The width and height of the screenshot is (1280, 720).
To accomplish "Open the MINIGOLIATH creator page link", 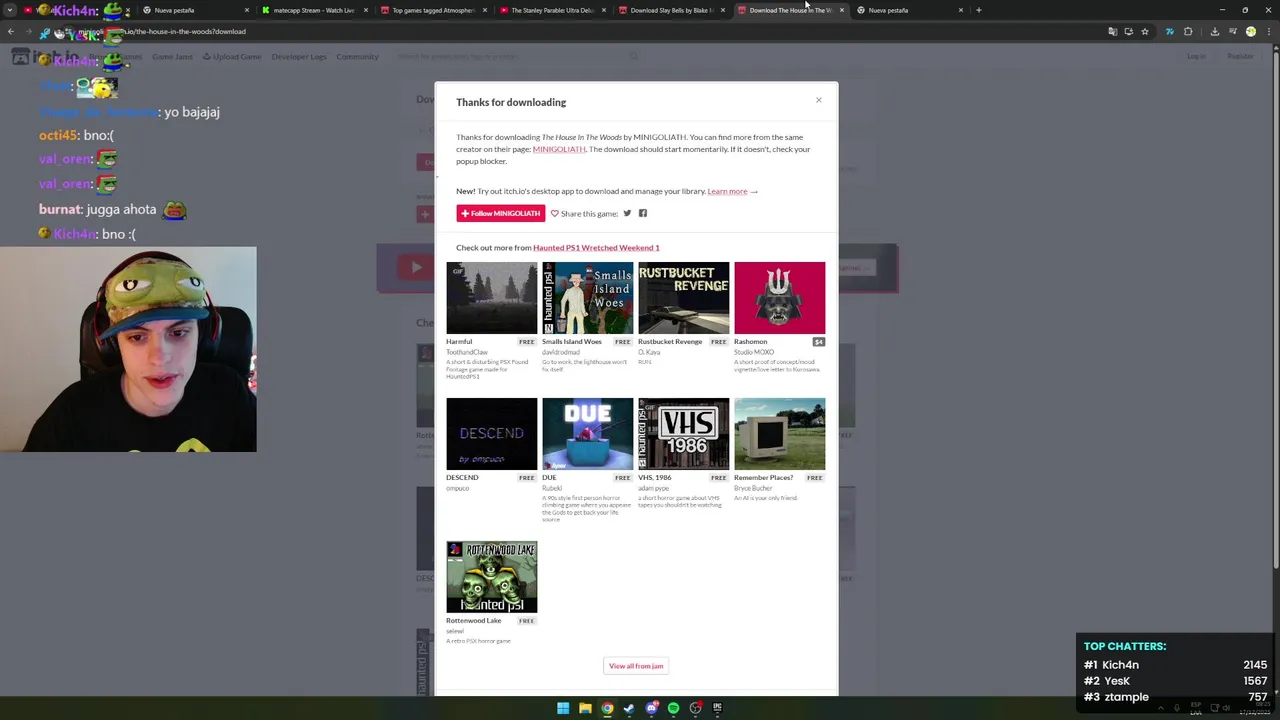I will 559,149.
